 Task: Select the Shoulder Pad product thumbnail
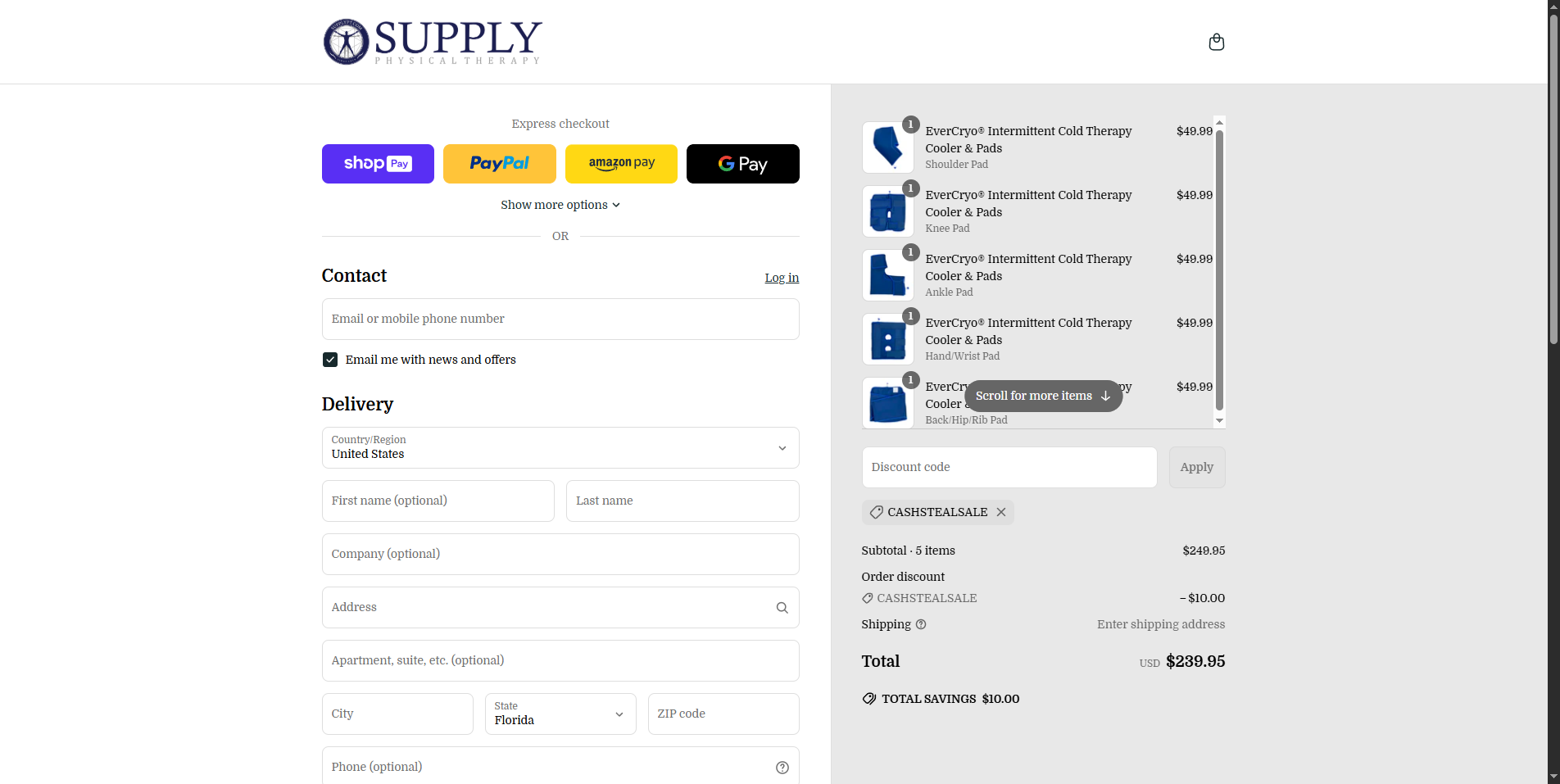pyautogui.click(x=888, y=147)
